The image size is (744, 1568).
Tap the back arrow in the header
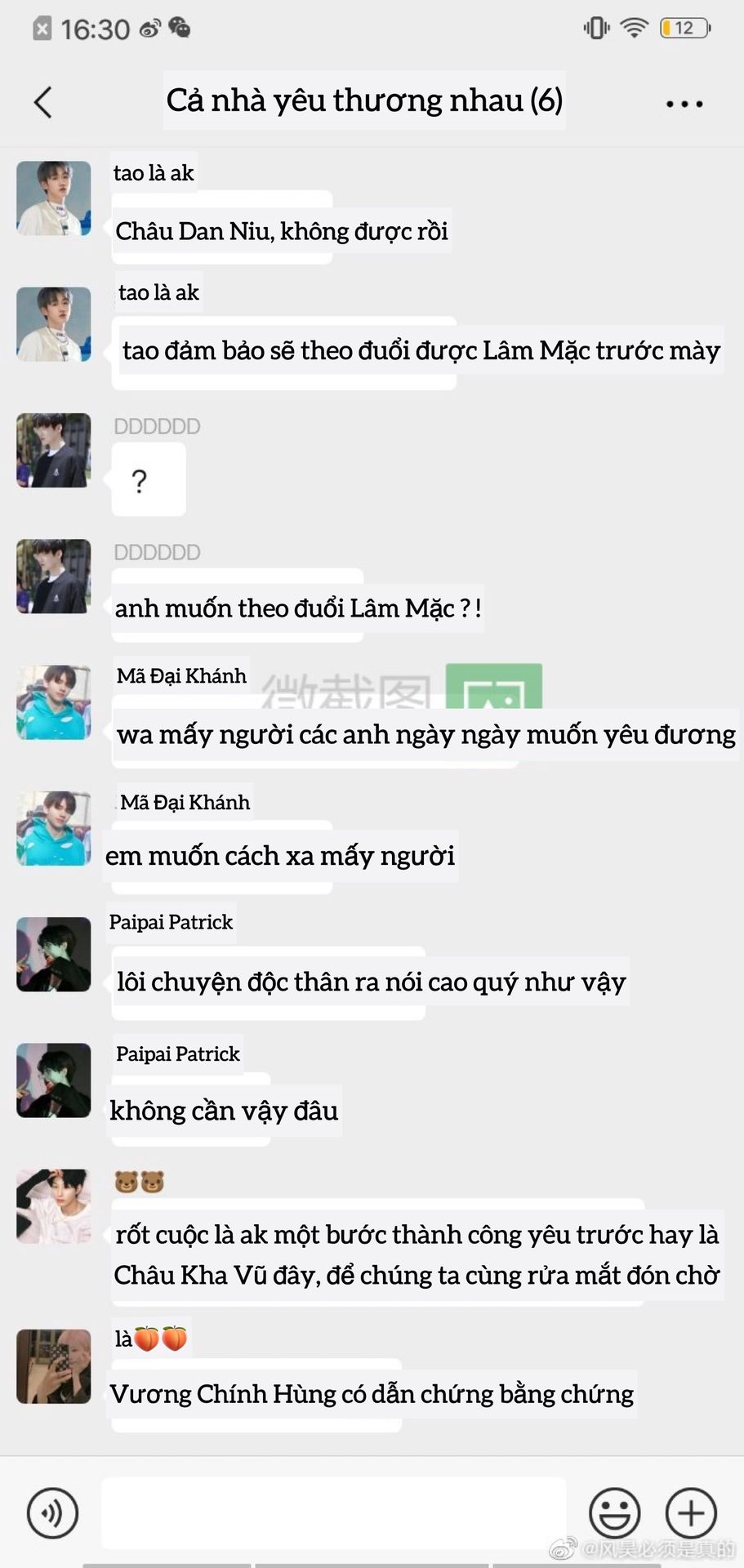coord(43,103)
